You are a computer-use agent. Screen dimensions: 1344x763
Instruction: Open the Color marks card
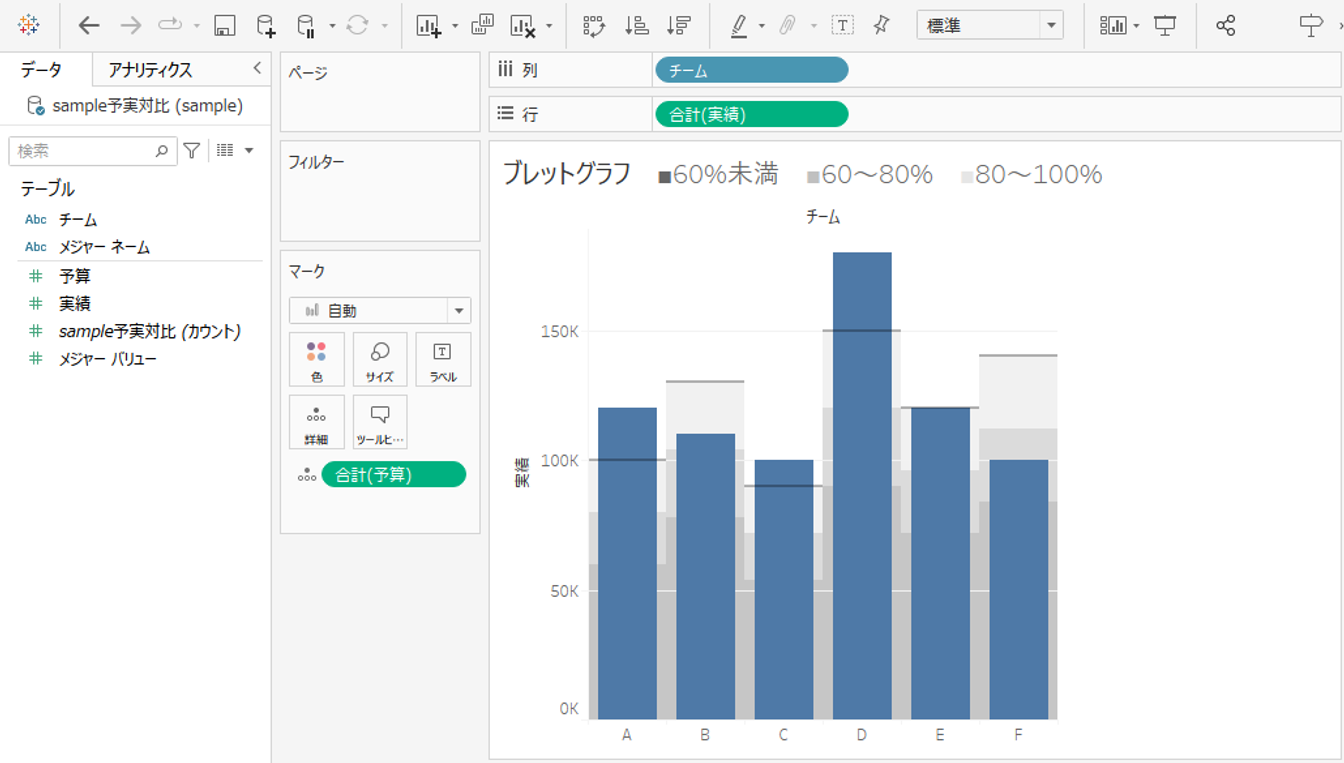(x=317, y=360)
